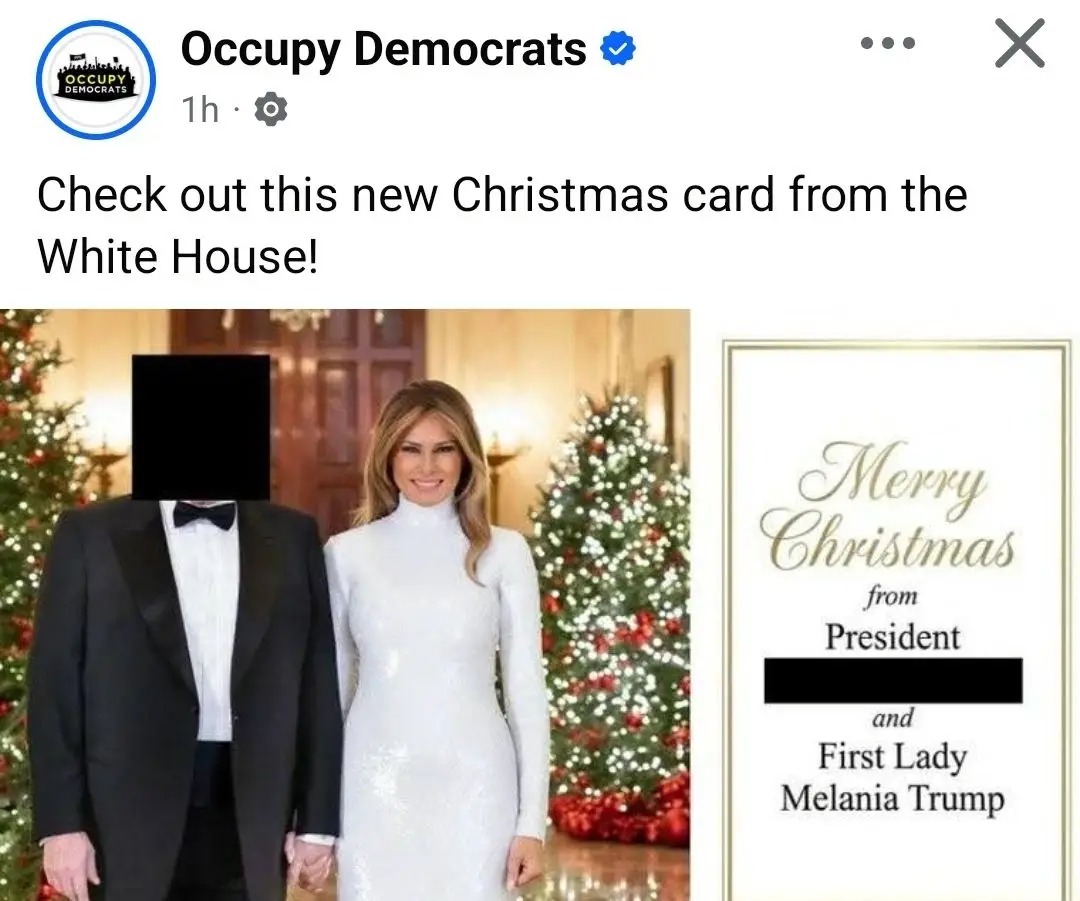
Task: Select the post caption text about Christmas card
Action: [502, 225]
